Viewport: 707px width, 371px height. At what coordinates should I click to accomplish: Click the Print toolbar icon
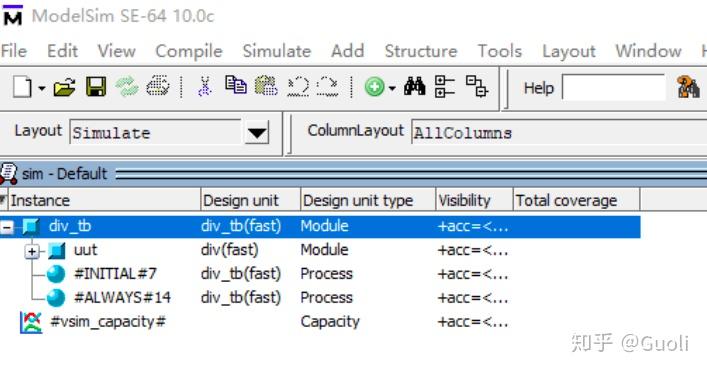pos(158,86)
